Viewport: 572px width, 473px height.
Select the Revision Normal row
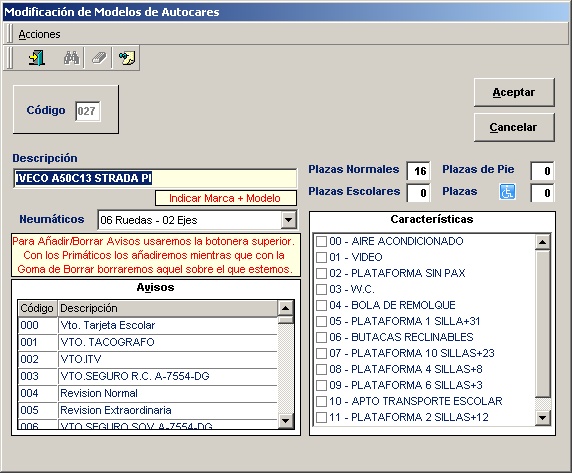pyautogui.click(x=148, y=393)
